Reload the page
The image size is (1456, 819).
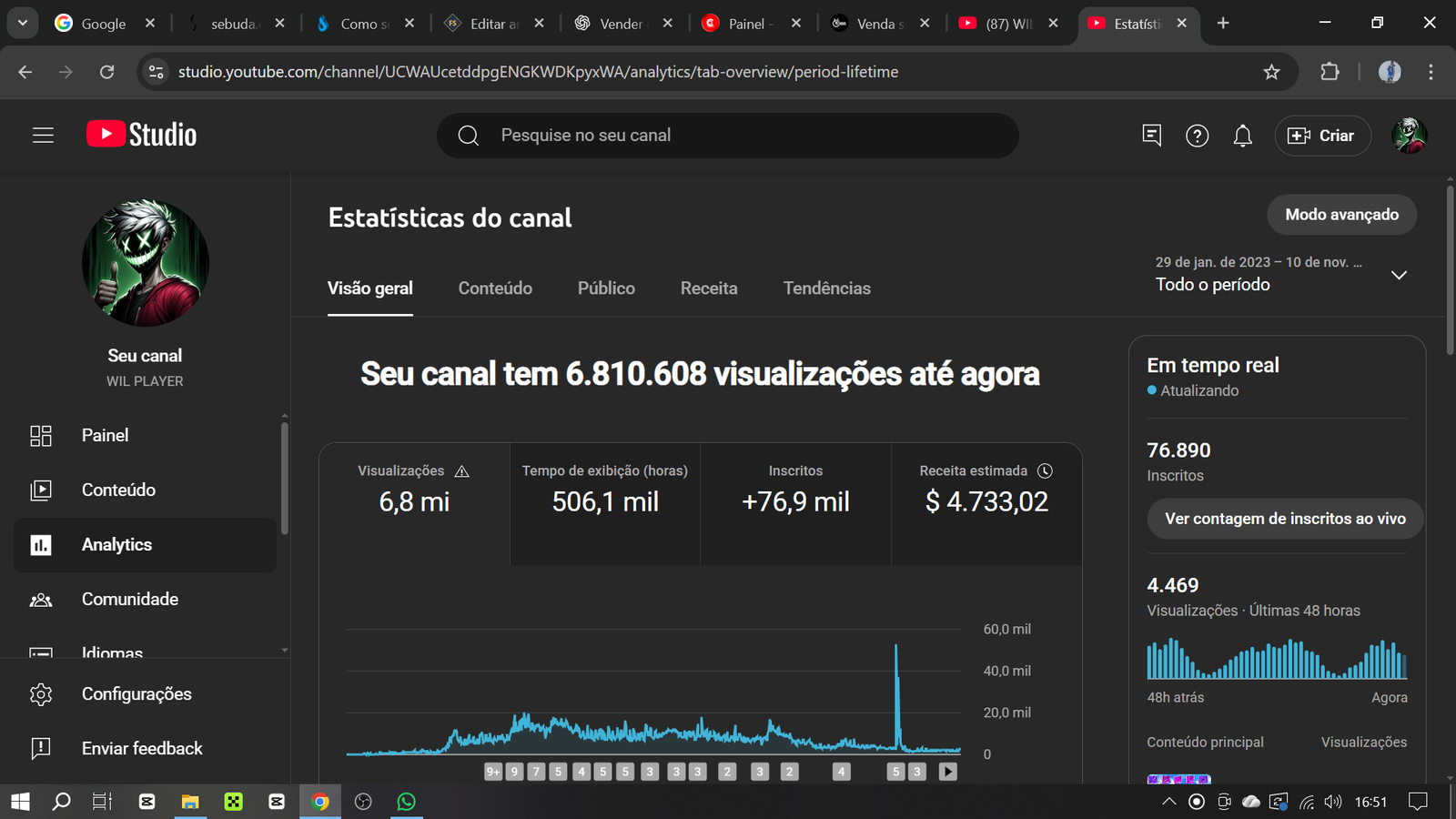[106, 72]
